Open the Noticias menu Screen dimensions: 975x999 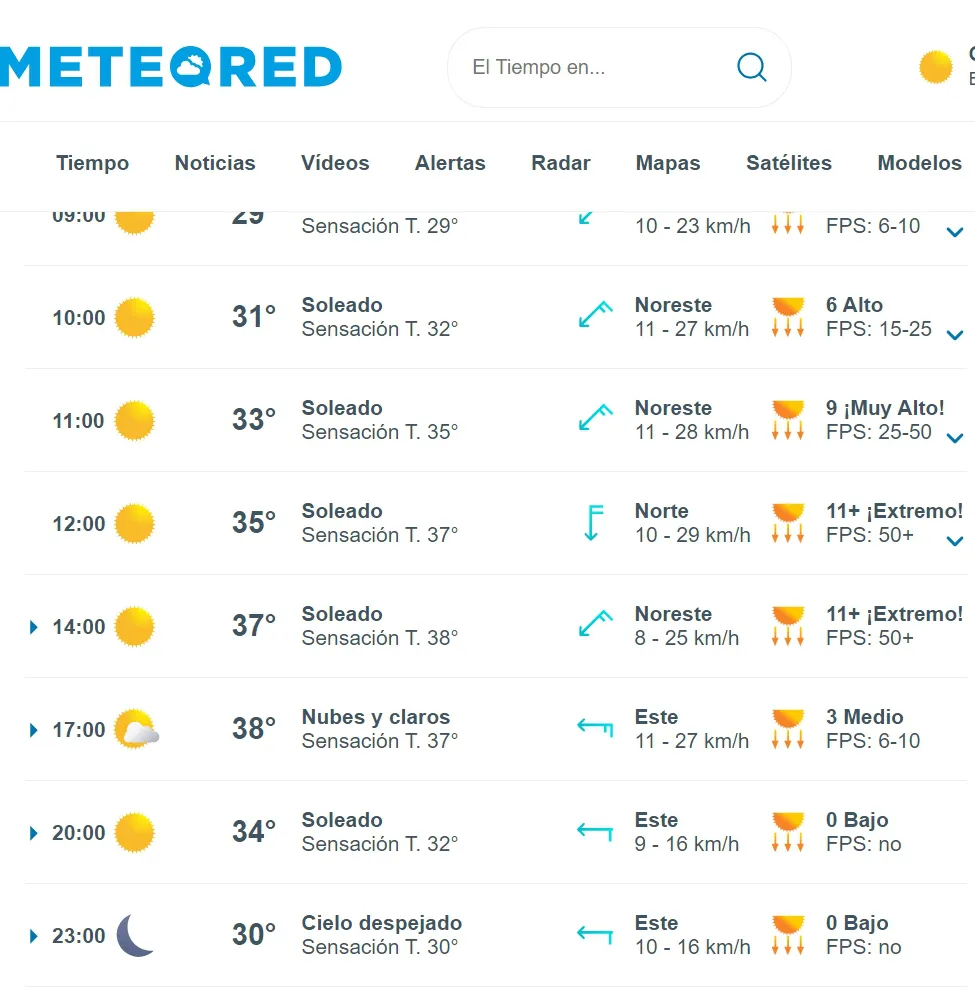215,163
